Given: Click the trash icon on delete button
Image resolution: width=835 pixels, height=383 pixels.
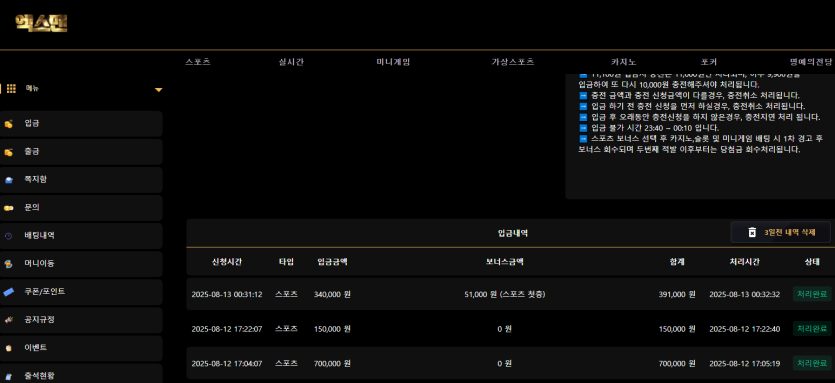Looking at the screenshot, I should tap(752, 232).
